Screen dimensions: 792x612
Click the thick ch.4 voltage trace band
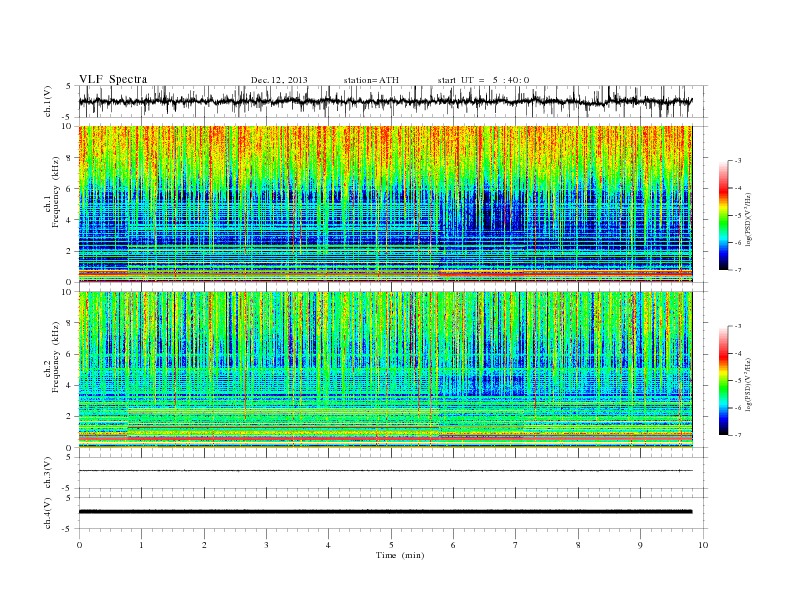[385, 512]
